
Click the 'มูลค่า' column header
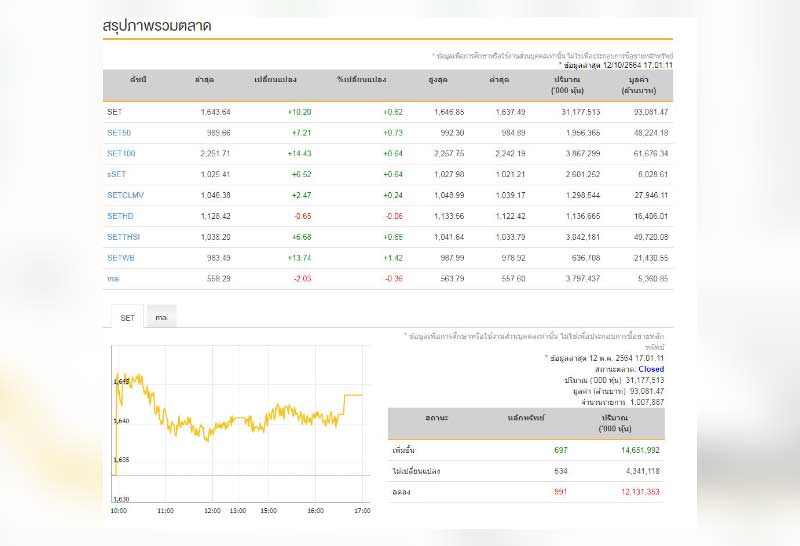click(x=647, y=79)
